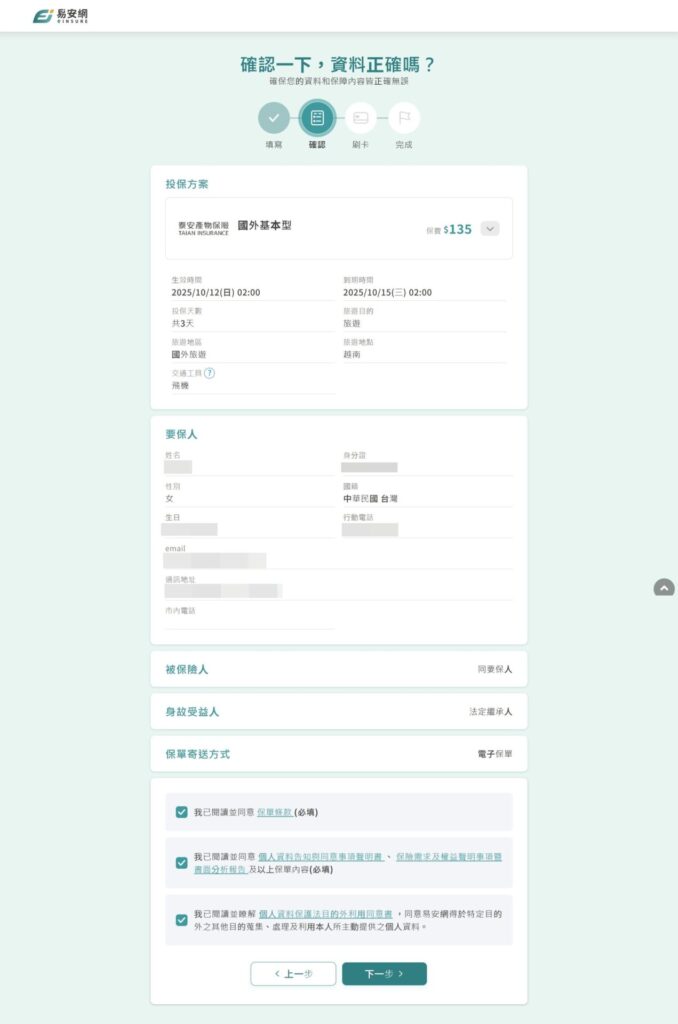Toggle the 個人資料告知 agreement checkbox
The height and width of the screenshot is (1024, 678).
(x=181, y=862)
